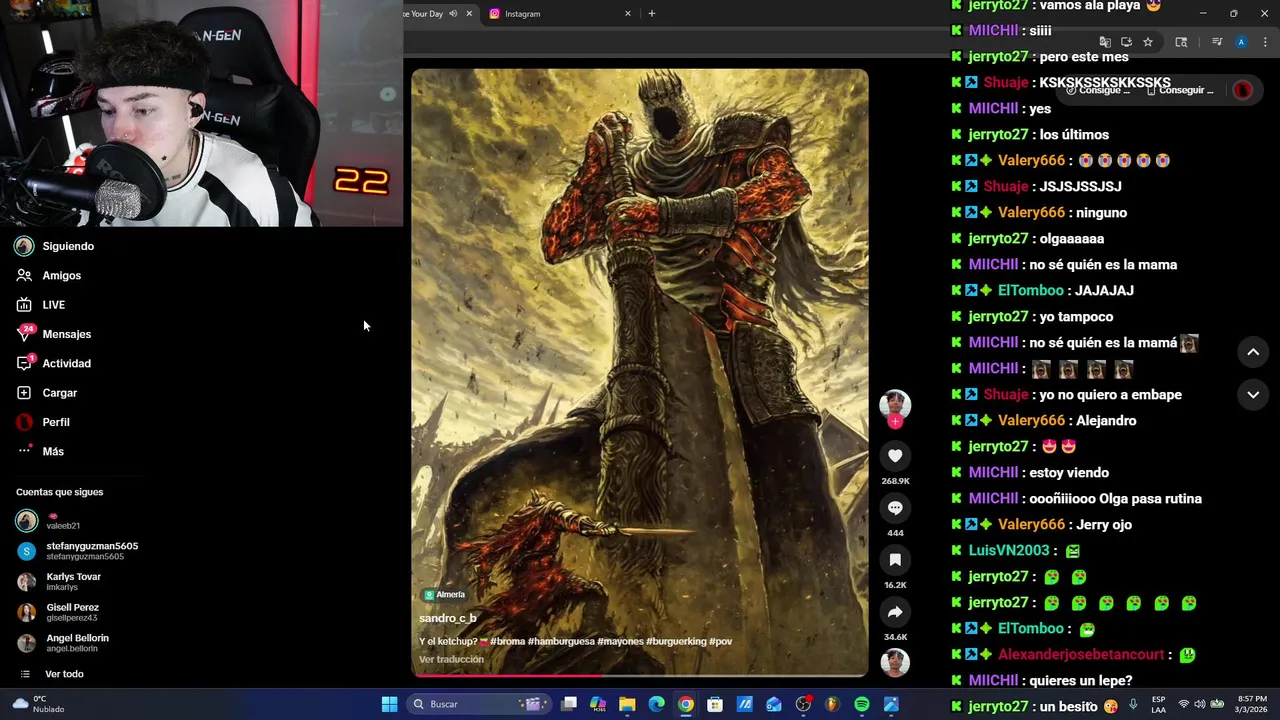The height and width of the screenshot is (720, 1280).
Task: Open the Chrome profile avatar
Action: pyautogui.click(x=1241, y=42)
